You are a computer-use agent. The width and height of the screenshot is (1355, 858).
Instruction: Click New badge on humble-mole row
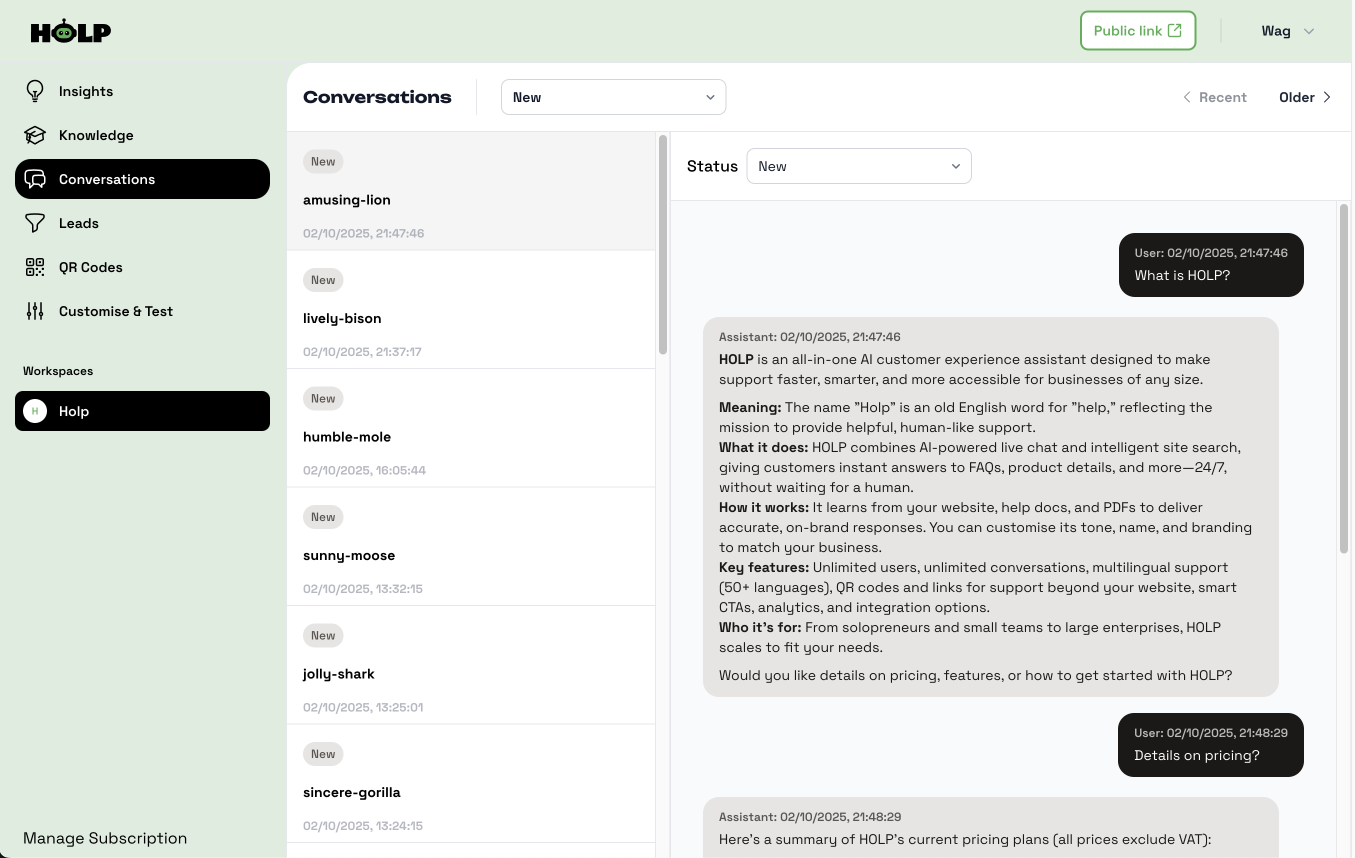[323, 398]
